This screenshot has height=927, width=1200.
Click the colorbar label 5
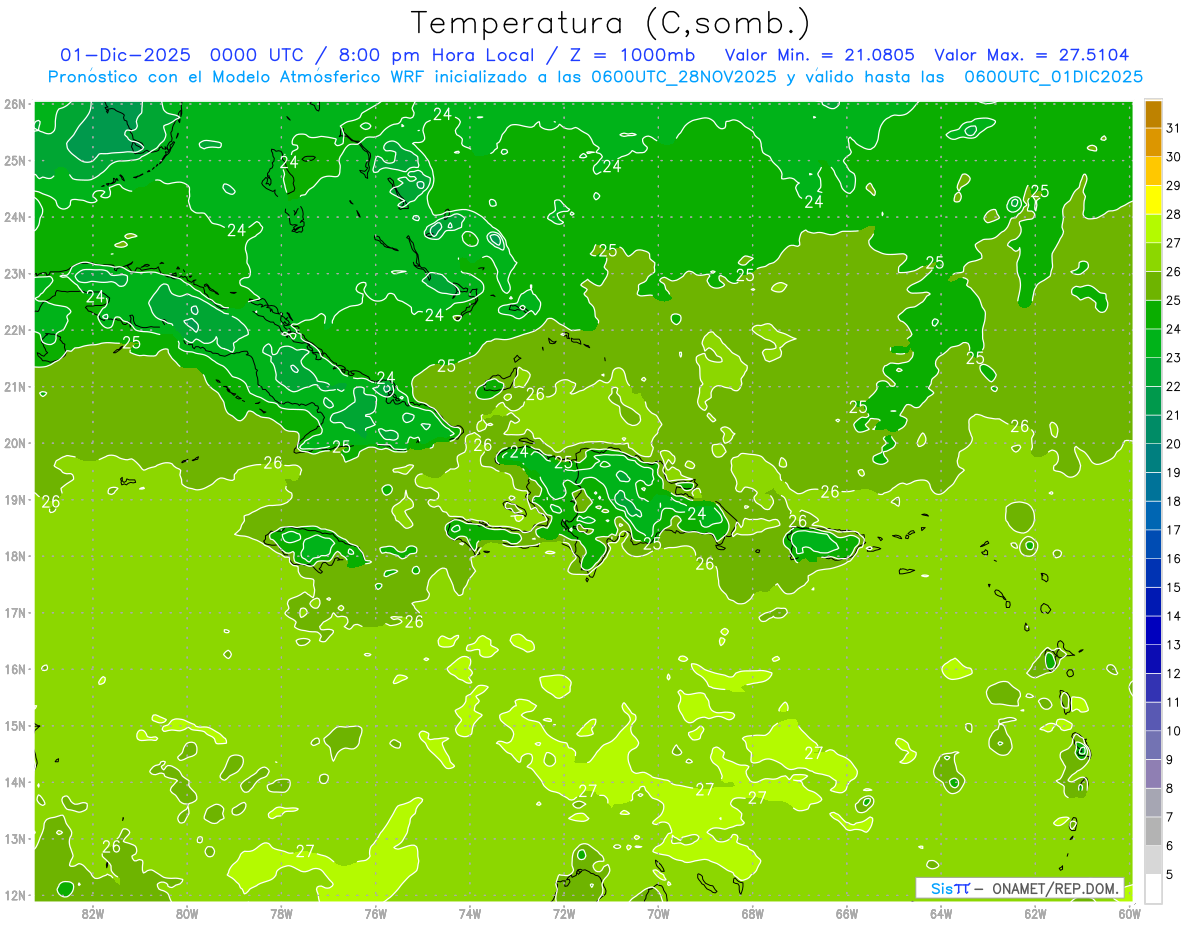coord(1169,875)
